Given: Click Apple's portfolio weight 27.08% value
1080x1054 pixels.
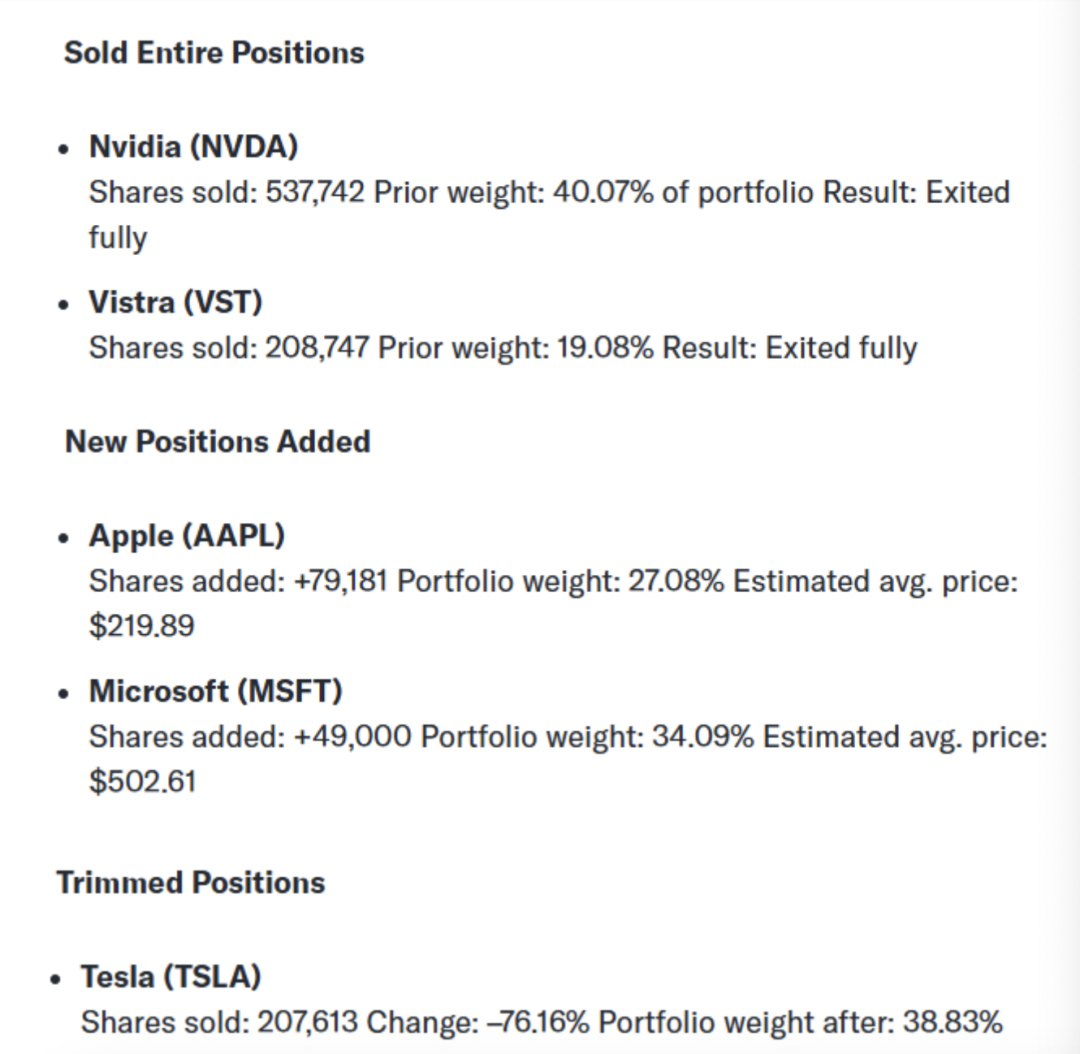Looking at the screenshot, I should 675,581.
